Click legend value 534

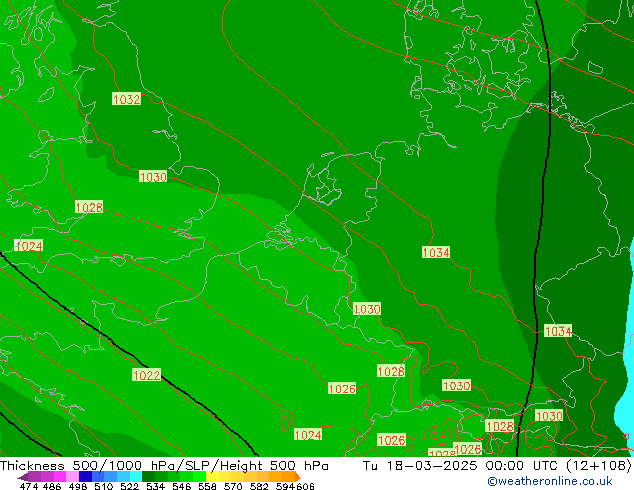click(155, 486)
